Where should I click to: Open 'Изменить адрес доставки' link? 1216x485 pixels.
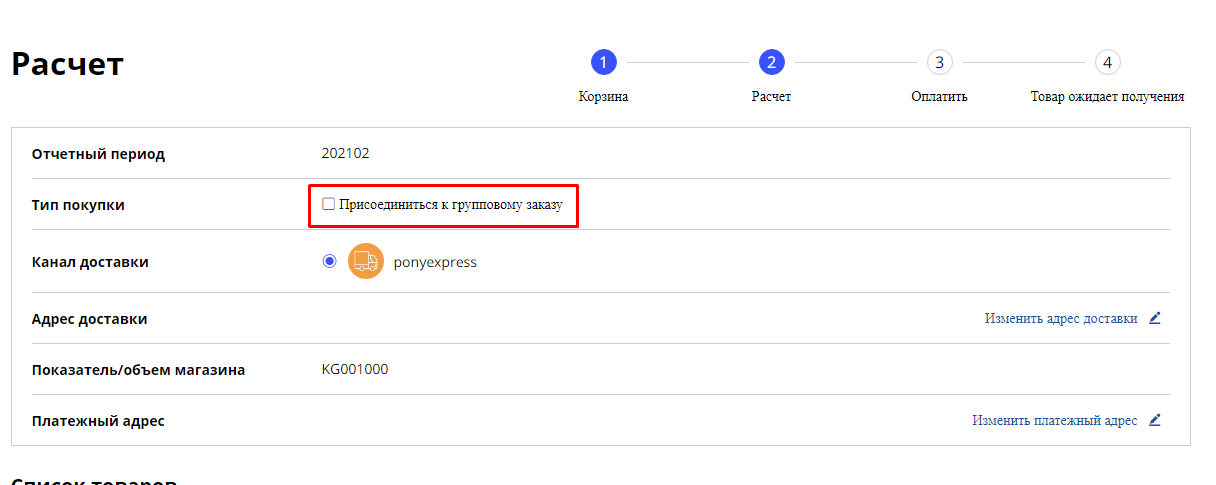click(1060, 319)
